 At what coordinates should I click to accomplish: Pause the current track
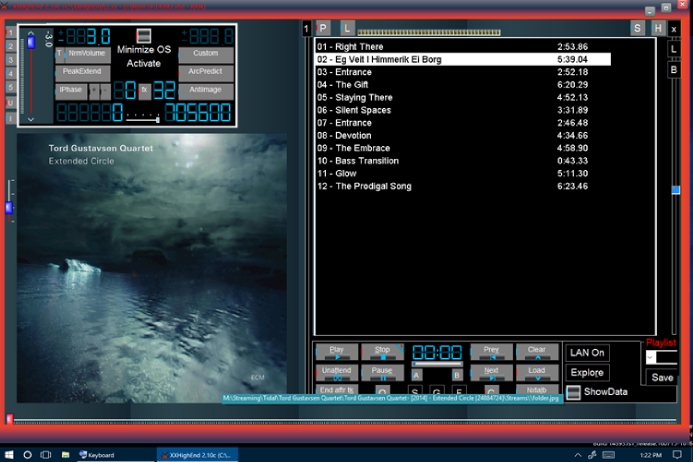point(382,373)
